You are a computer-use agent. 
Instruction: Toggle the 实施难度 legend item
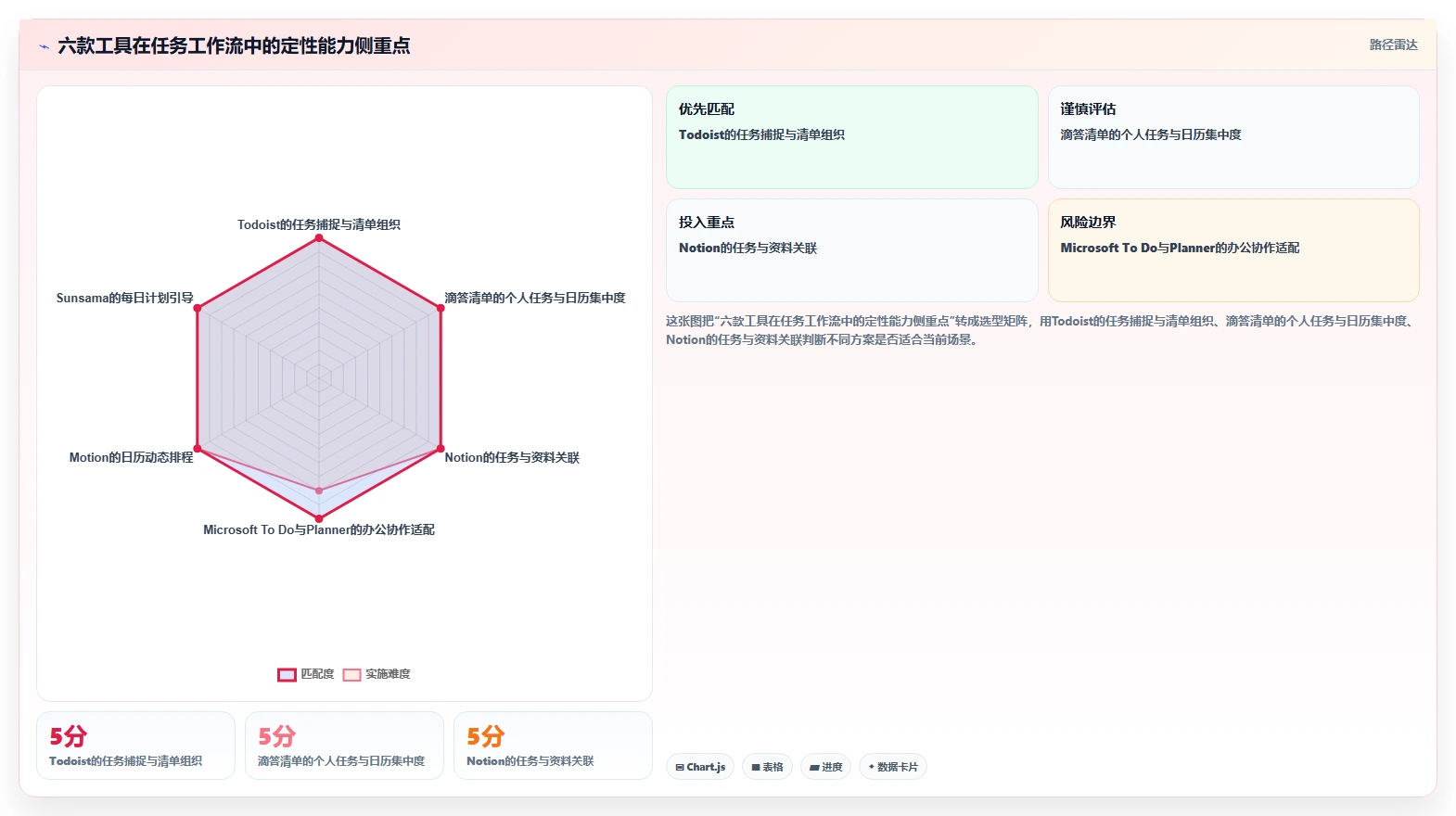[377, 674]
